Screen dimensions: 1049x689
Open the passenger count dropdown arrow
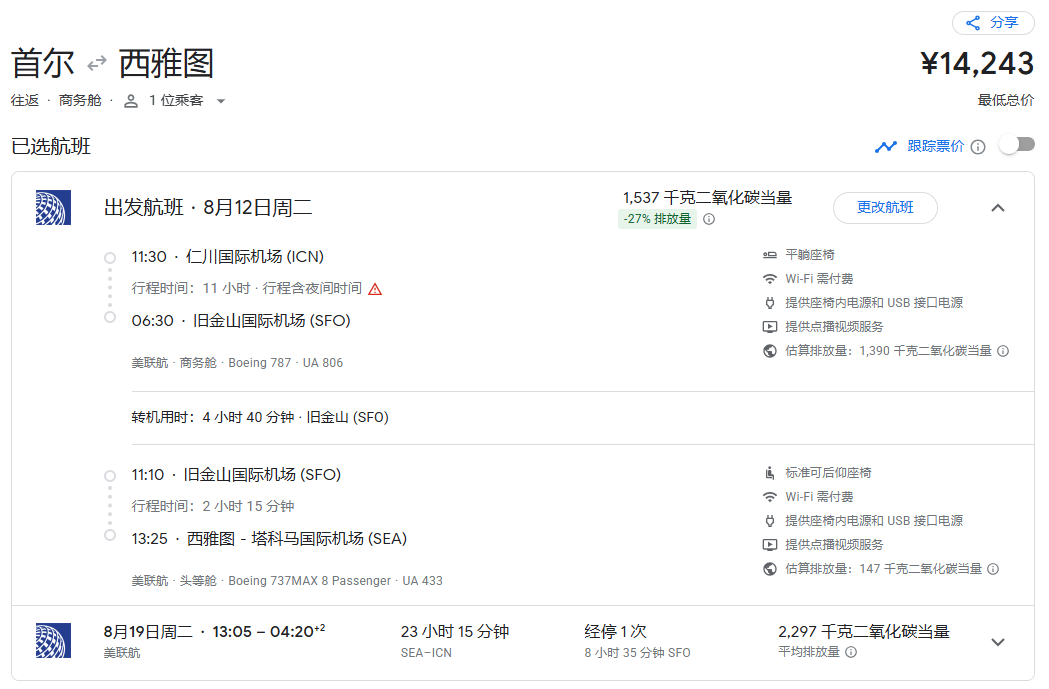(221, 101)
